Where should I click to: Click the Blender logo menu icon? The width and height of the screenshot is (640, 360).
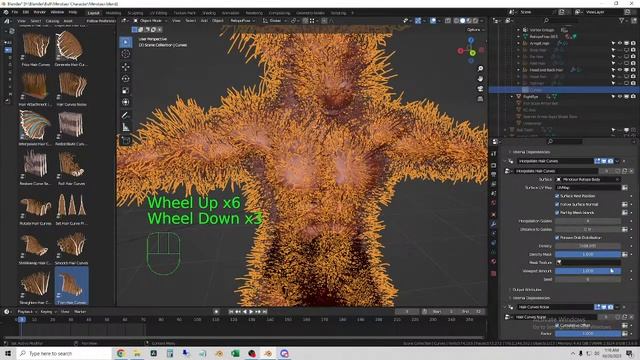[x=6, y=12]
